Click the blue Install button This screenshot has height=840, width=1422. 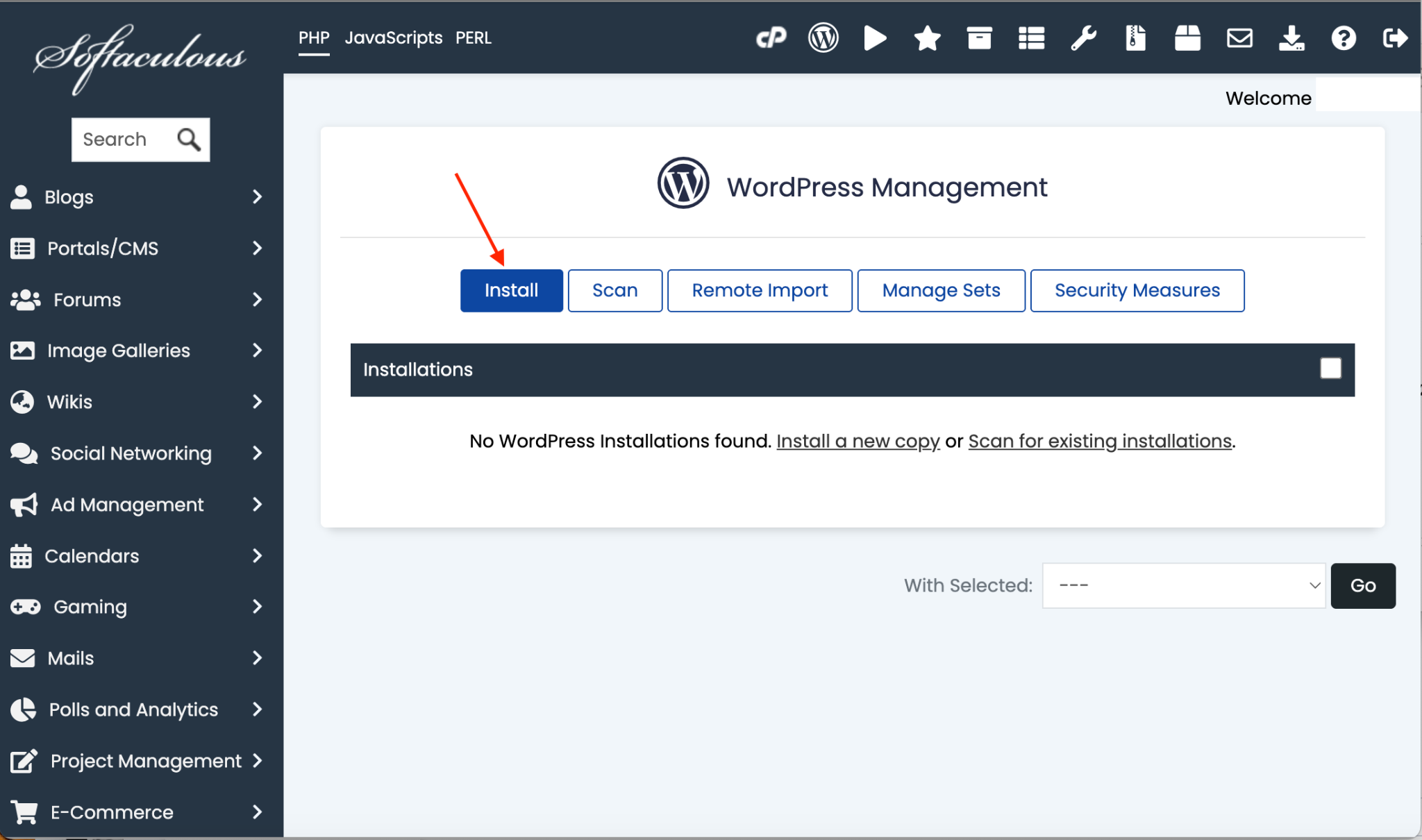pos(512,290)
